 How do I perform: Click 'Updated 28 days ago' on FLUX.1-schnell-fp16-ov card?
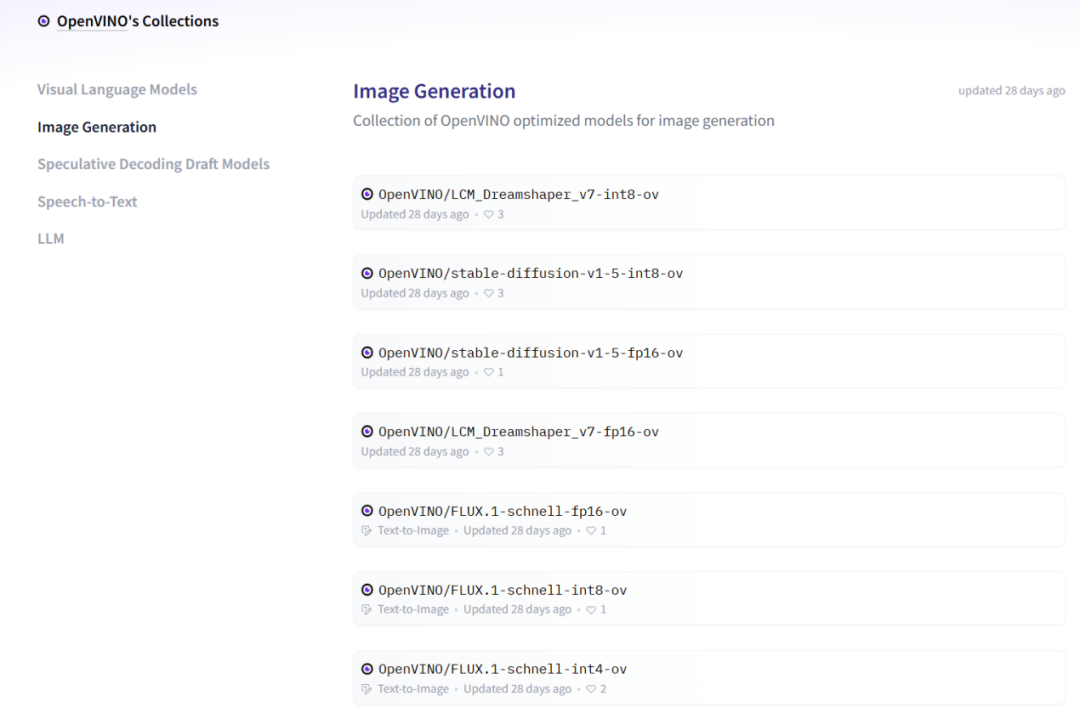pos(517,530)
